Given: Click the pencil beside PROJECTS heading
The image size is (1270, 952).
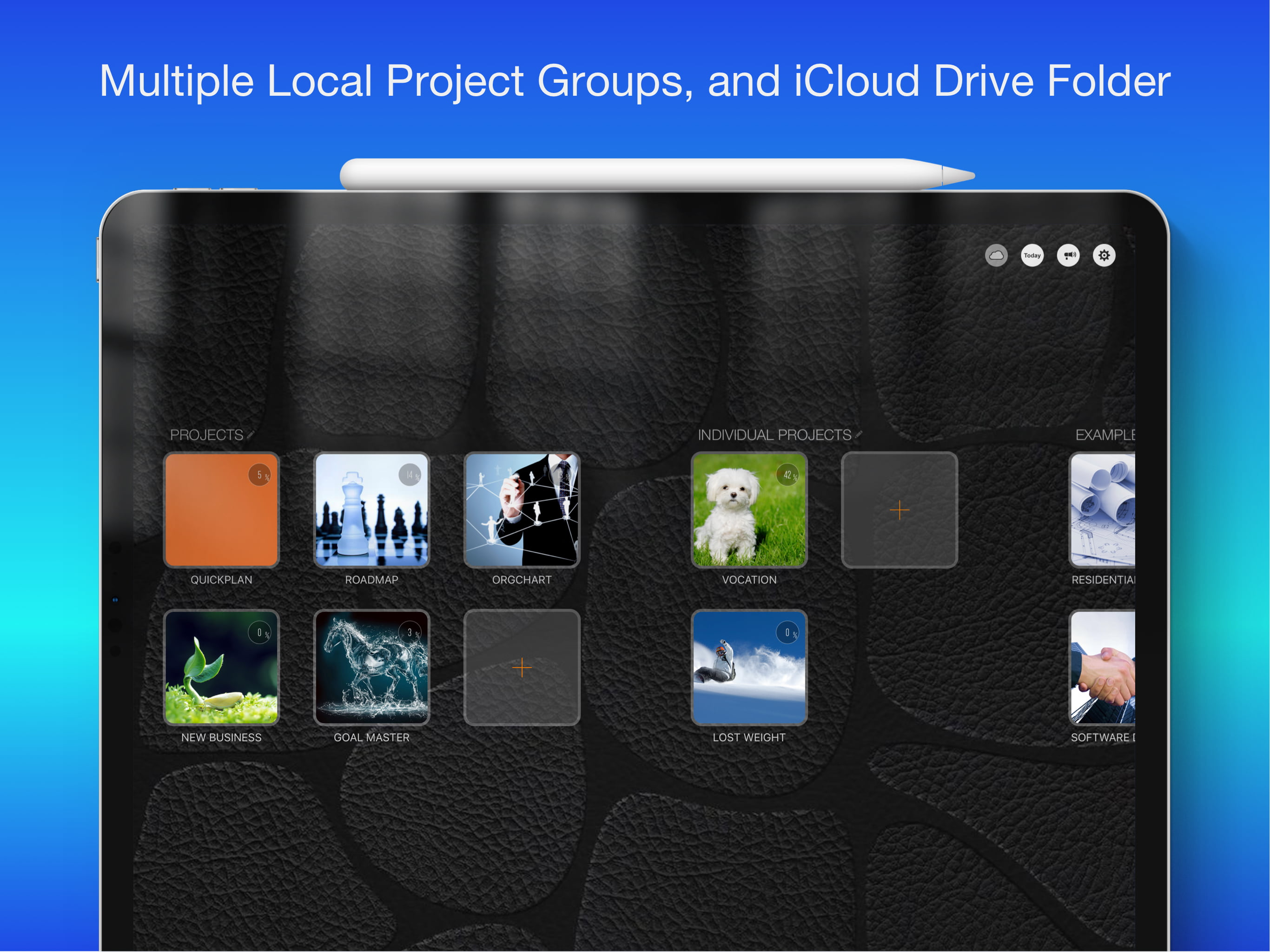Looking at the screenshot, I should [x=250, y=435].
